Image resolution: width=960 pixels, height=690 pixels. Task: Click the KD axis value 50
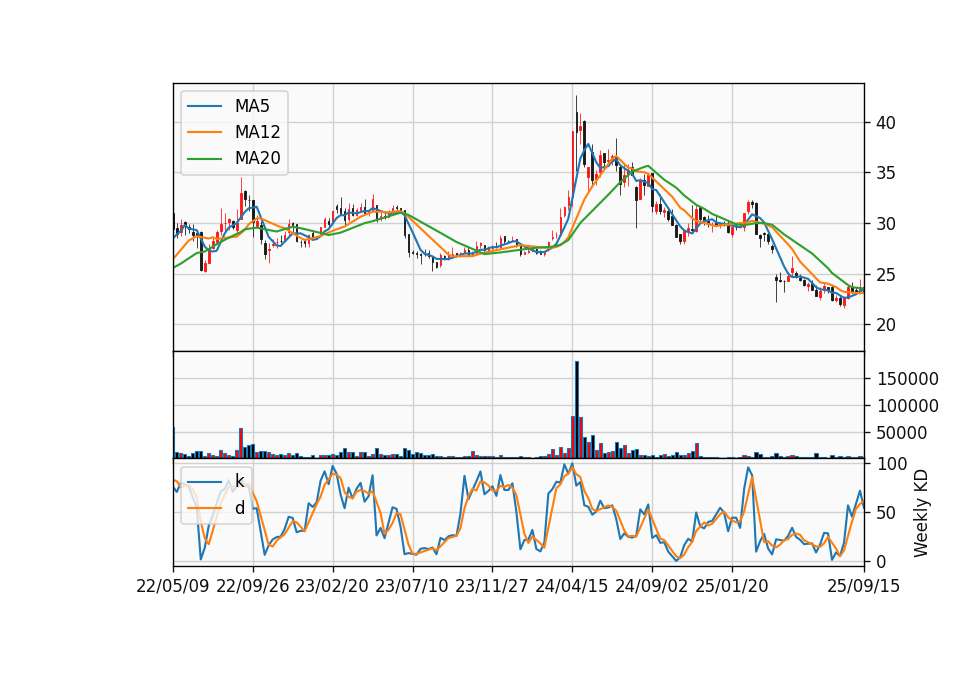886,513
